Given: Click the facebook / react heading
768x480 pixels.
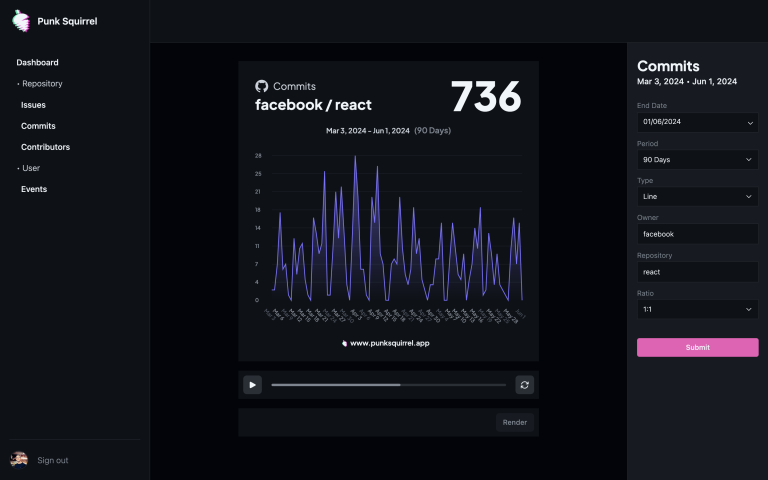Looking at the screenshot, I should click(313, 105).
